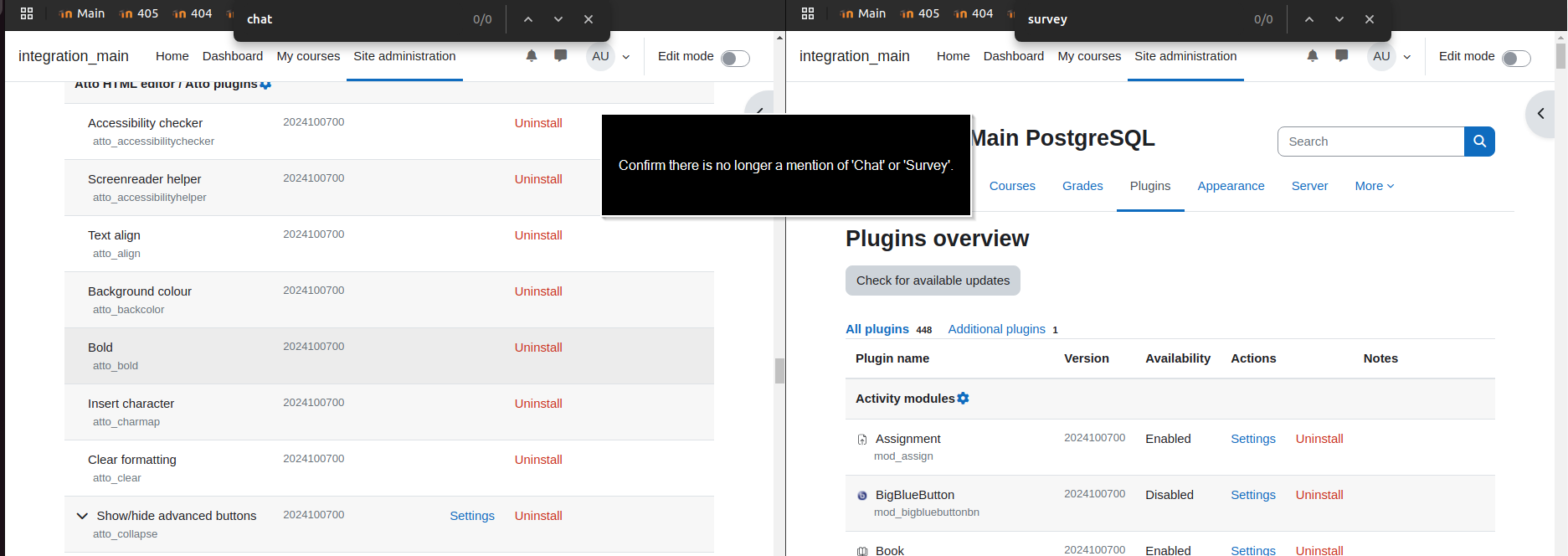This screenshot has width=1568, height=556.
Task: Uninstall the Accessibility checker plugin
Action: (x=538, y=123)
